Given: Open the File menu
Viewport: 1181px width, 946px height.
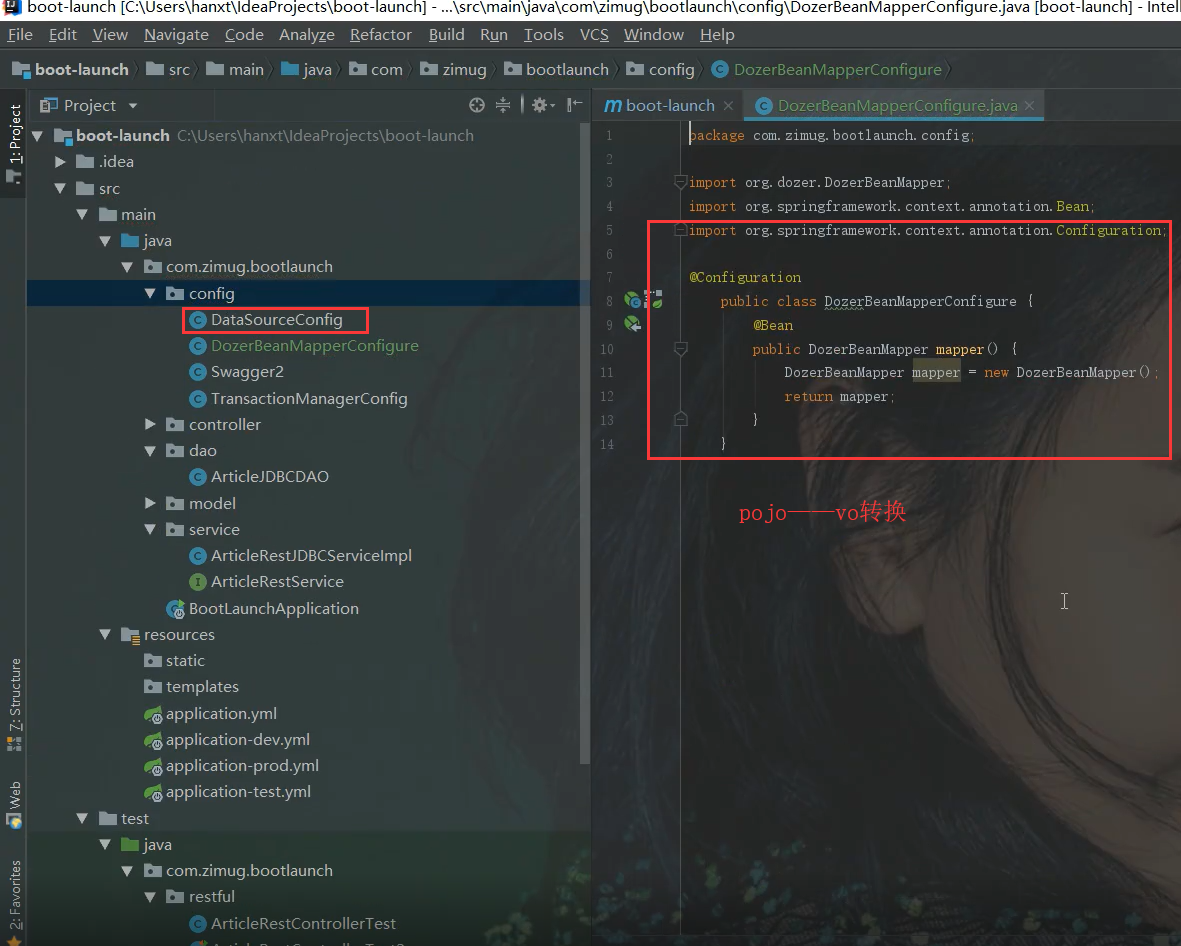Looking at the screenshot, I should [20, 35].
